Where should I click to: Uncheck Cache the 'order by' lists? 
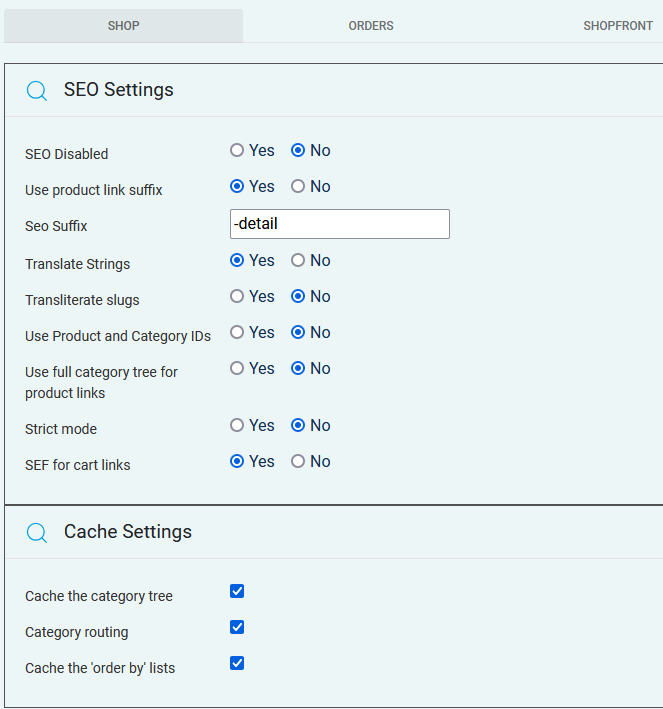[237, 664]
